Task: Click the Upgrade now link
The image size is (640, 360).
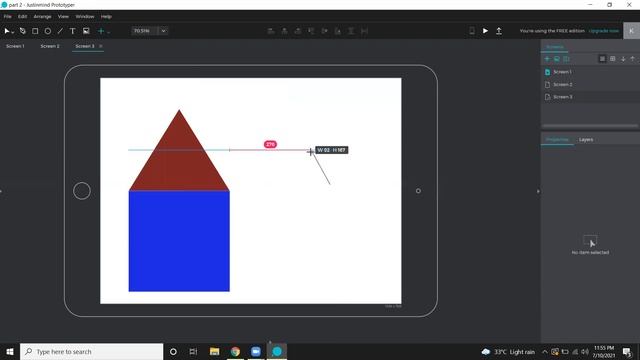Action: [604, 31]
